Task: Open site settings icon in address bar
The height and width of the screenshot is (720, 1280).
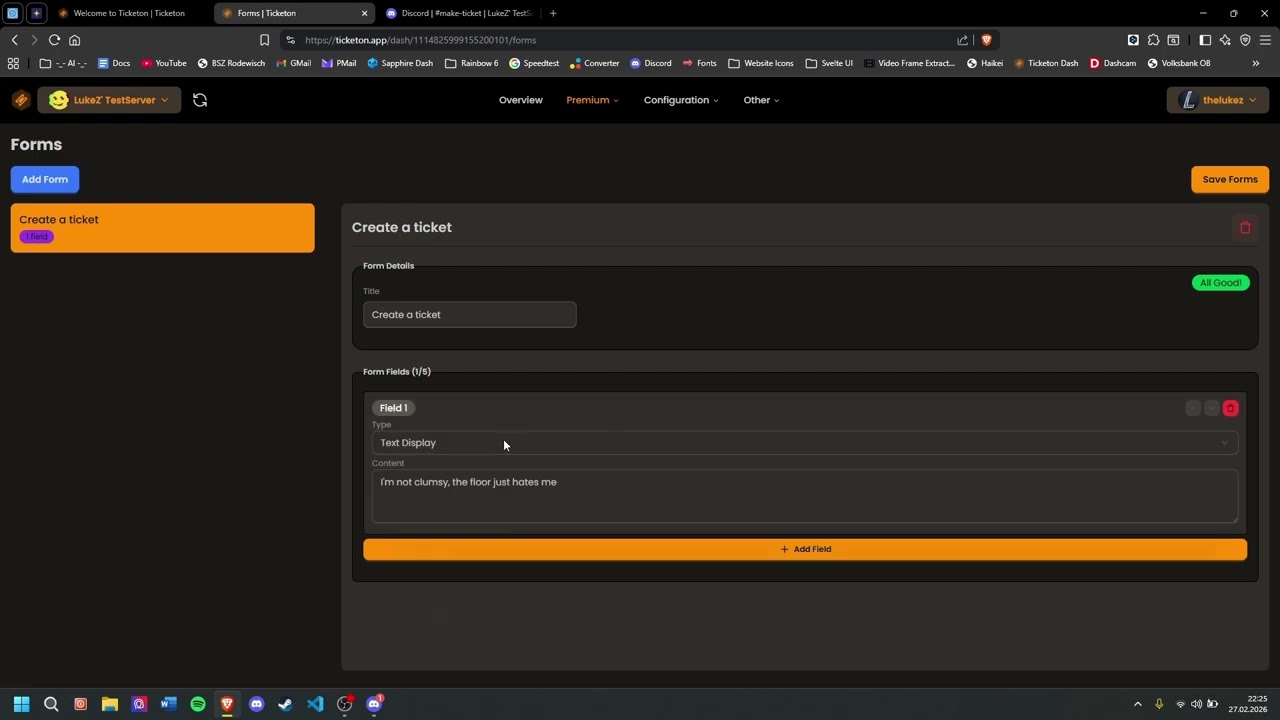Action: (290, 40)
